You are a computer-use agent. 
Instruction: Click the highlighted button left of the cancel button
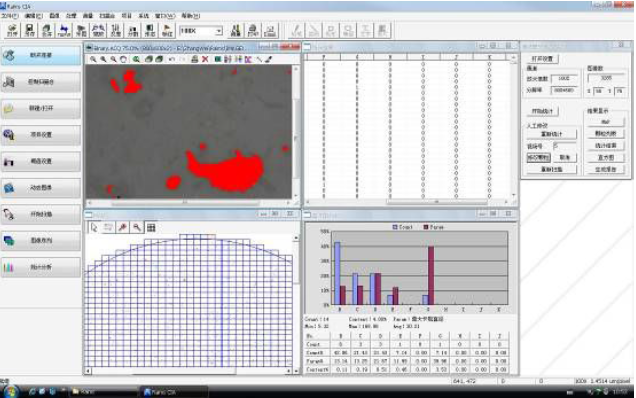538,157
